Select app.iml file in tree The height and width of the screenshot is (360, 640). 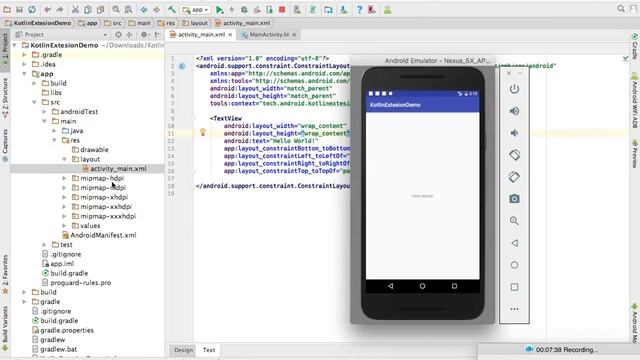(58, 264)
